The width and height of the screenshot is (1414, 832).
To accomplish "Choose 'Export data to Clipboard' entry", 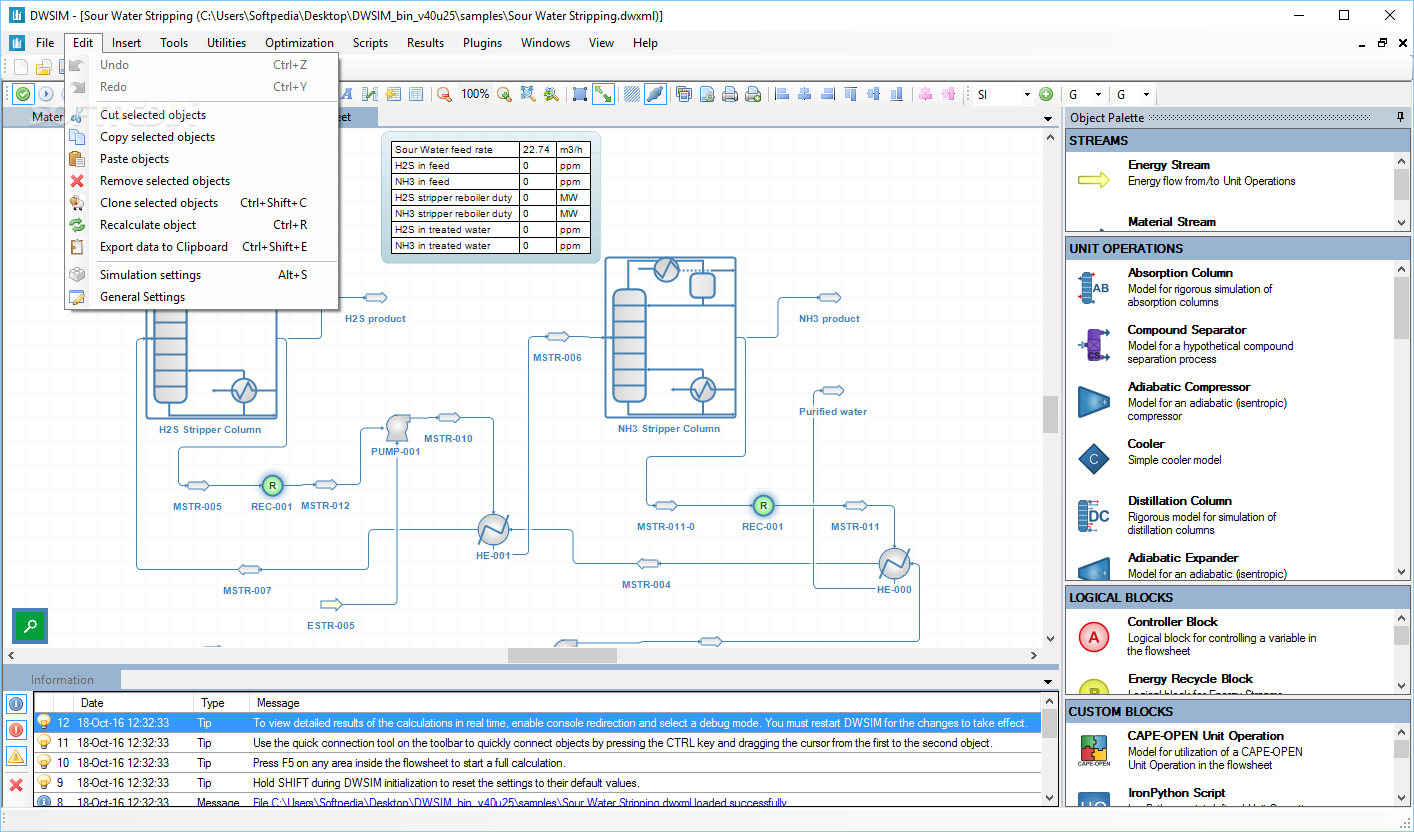I will coord(202,247).
